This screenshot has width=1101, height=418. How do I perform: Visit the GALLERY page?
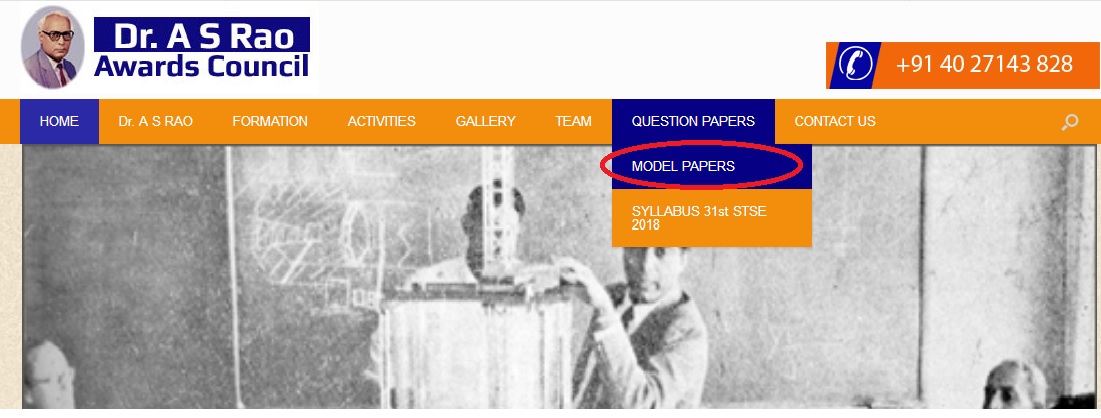[485, 122]
